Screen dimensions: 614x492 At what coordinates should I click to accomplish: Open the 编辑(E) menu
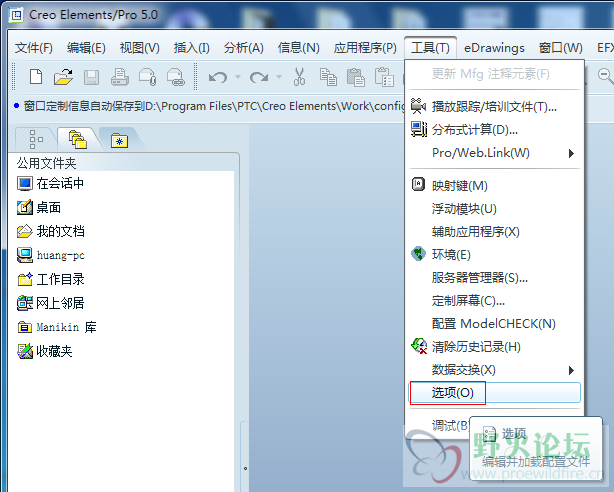coord(86,48)
